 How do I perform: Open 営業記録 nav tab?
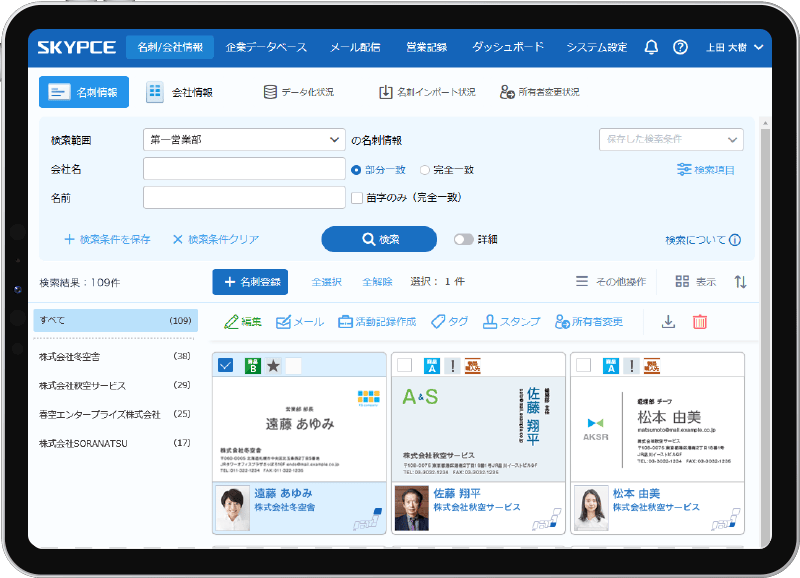pos(427,47)
